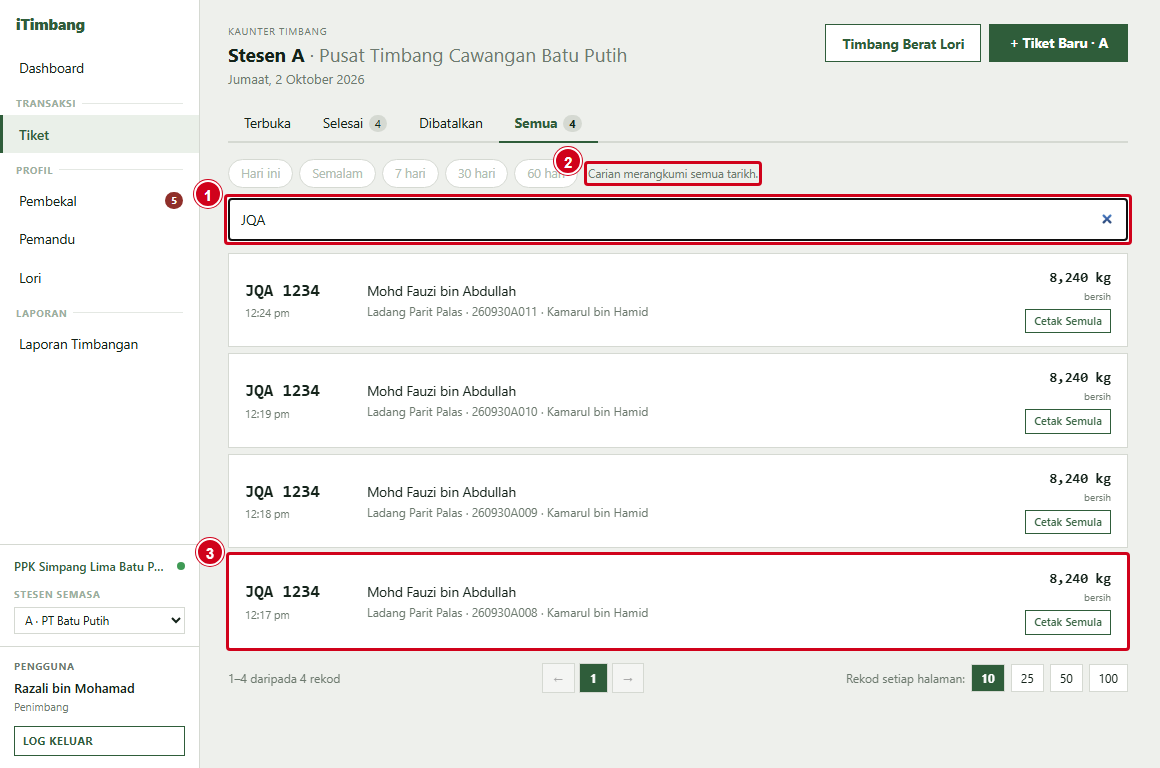Switch to the Selesai tab
This screenshot has height=768, width=1160.
(354, 124)
